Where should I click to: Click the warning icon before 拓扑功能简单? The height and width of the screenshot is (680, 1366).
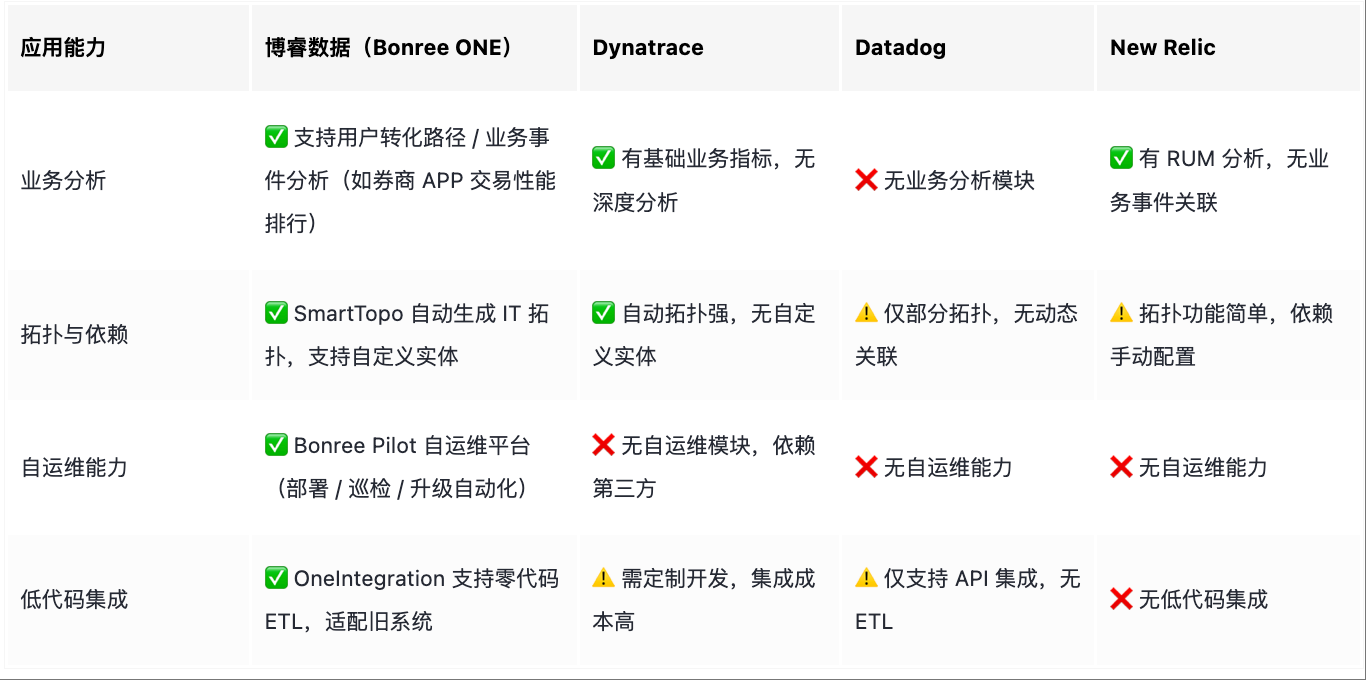(1121, 313)
